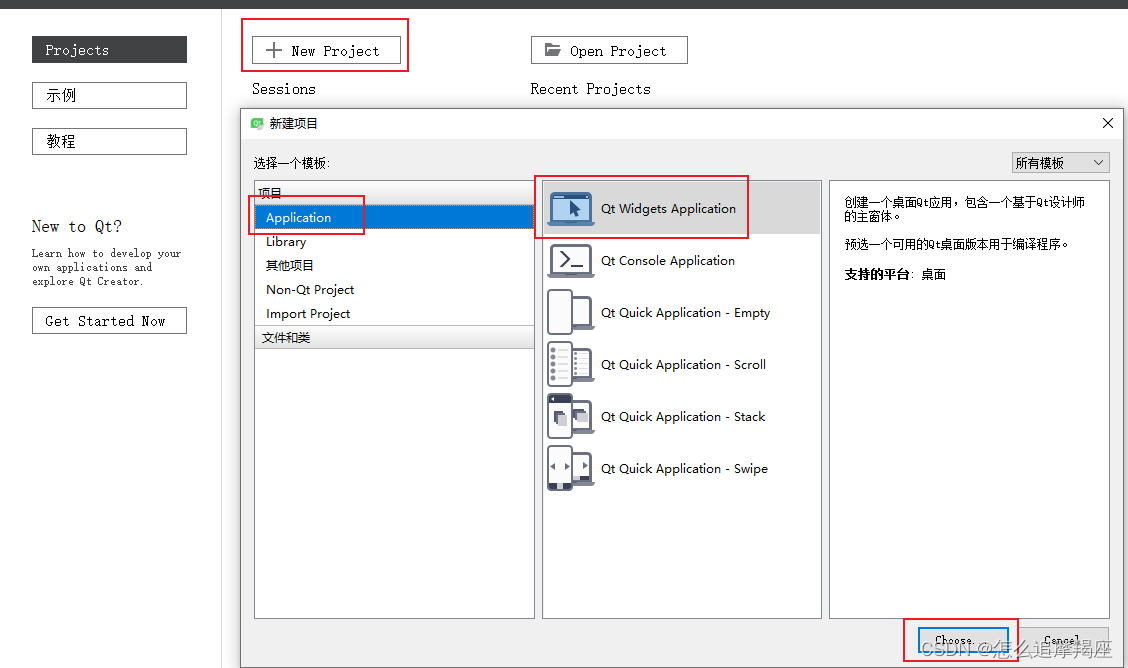This screenshot has height=668, width=1128.
Task: Select the Application category
Action: (394, 217)
